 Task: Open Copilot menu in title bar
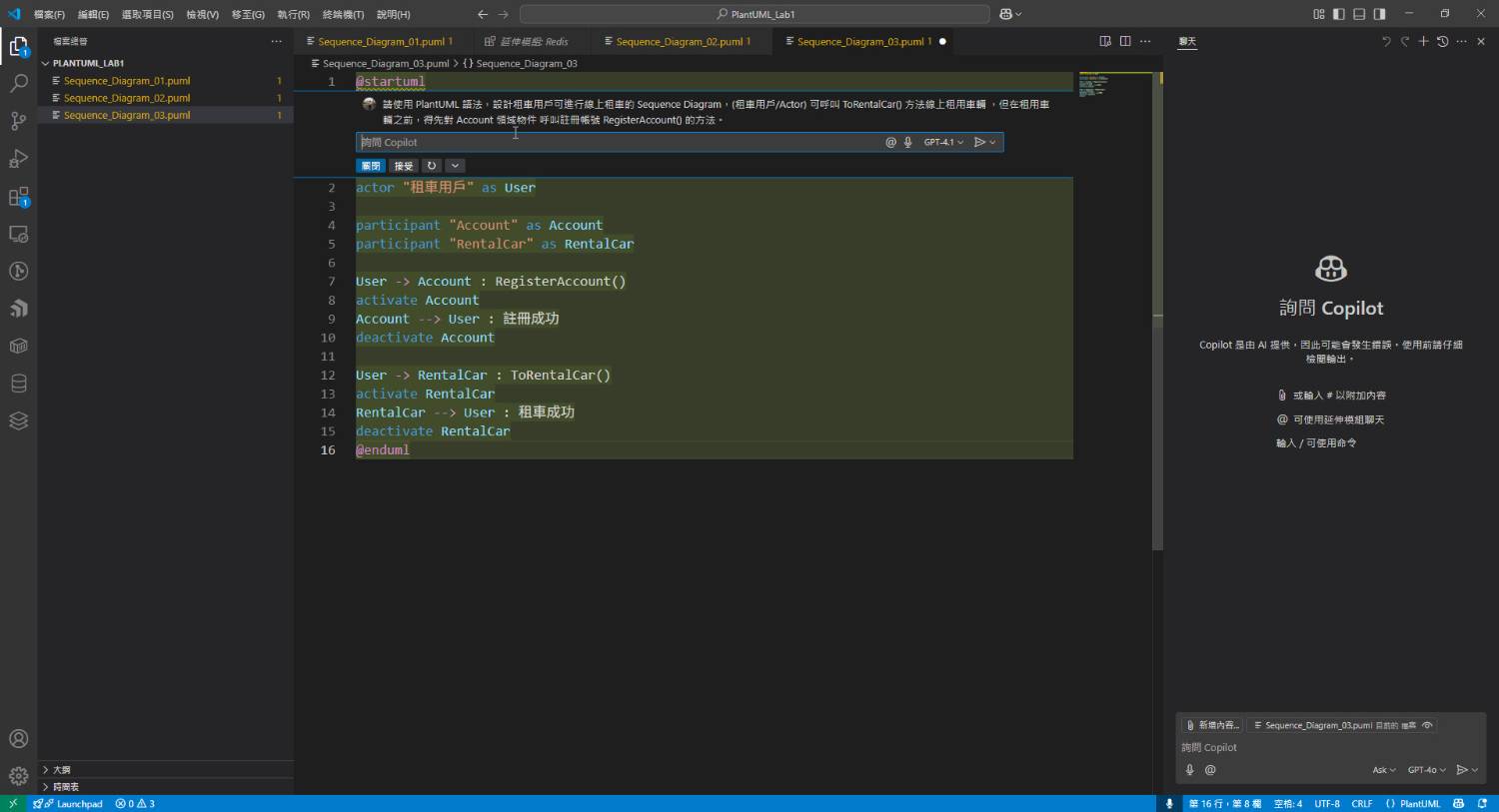[x=1010, y=14]
